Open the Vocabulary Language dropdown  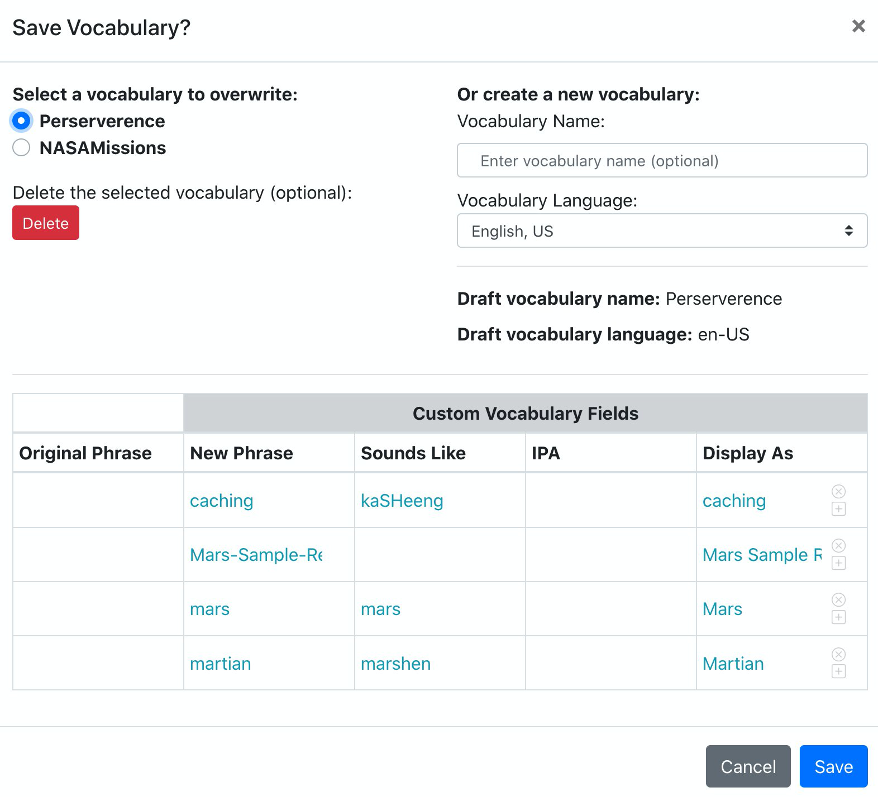(661, 230)
